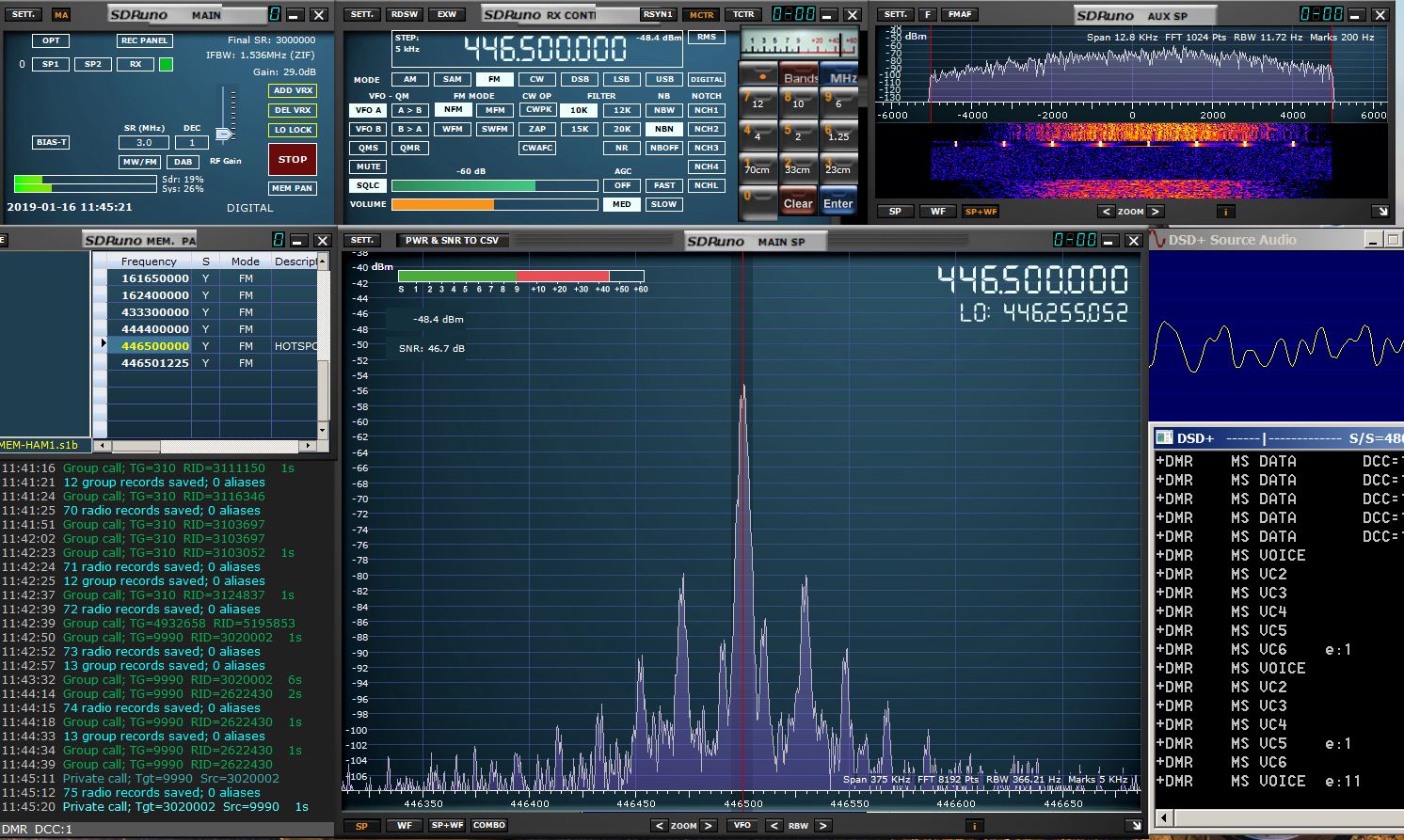Select memory row 446501225
This screenshot has width=1404, height=840.
(x=214, y=362)
